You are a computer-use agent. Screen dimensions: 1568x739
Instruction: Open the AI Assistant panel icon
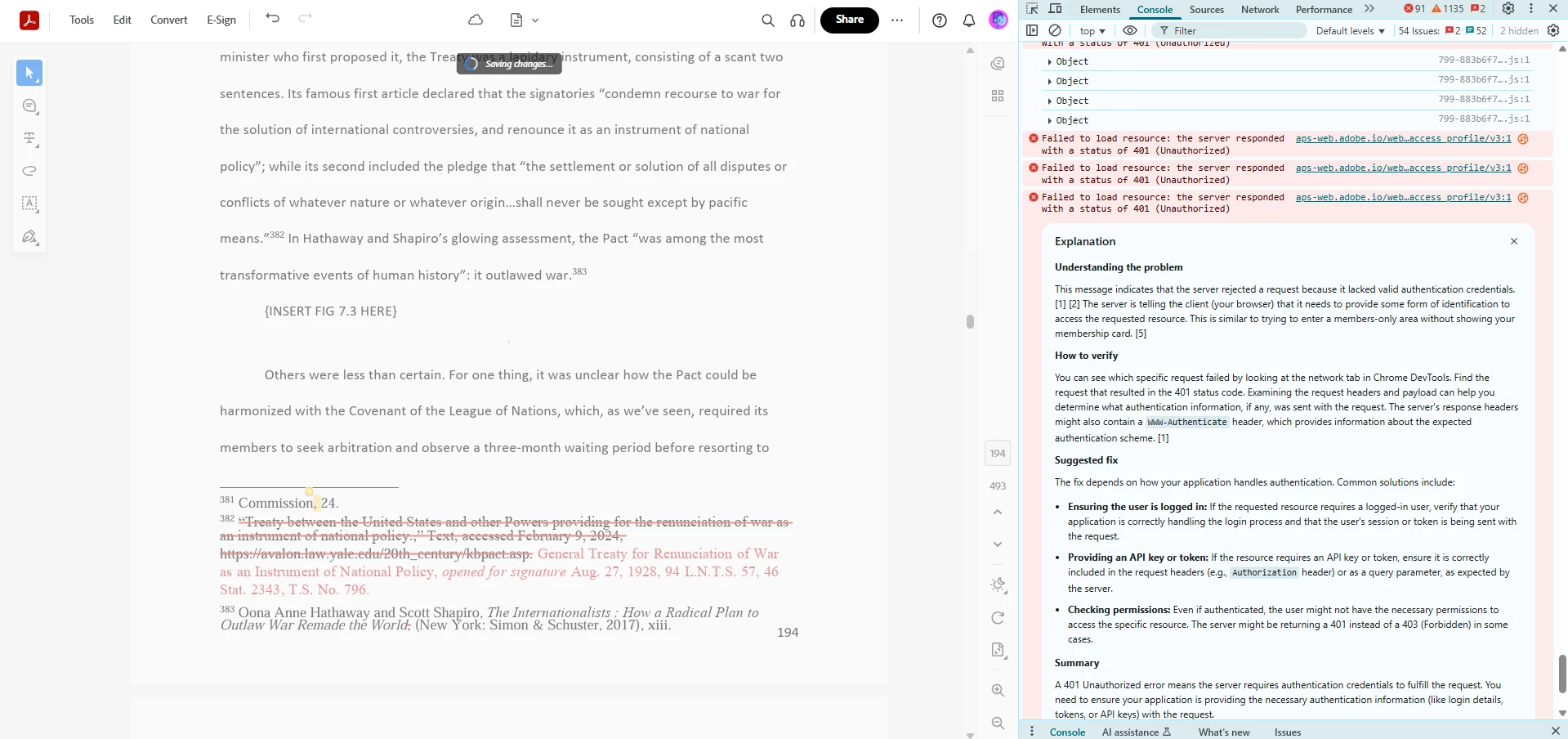pos(998,63)
